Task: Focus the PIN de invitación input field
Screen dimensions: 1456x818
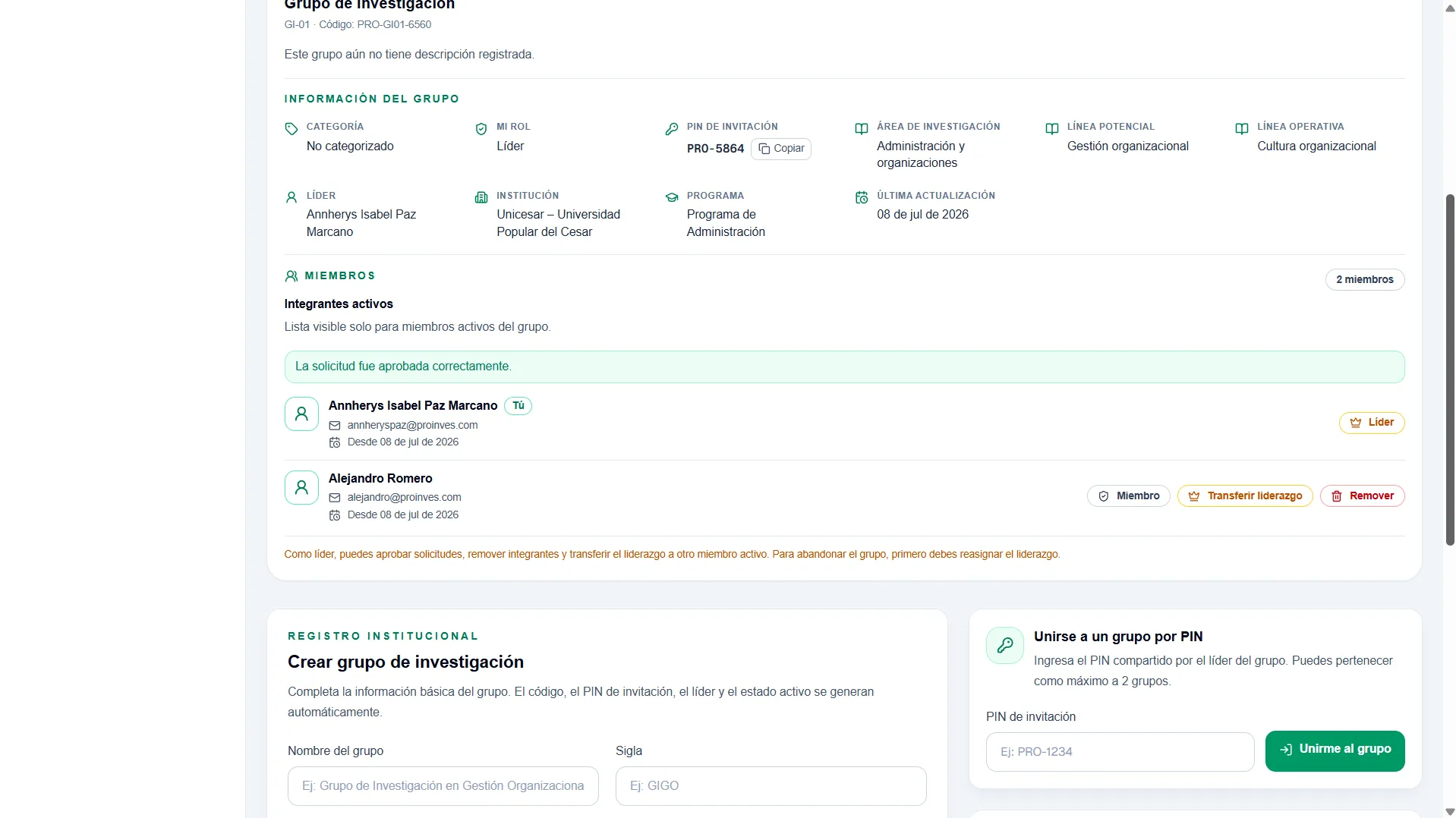Action: [x=1120, y=752]
